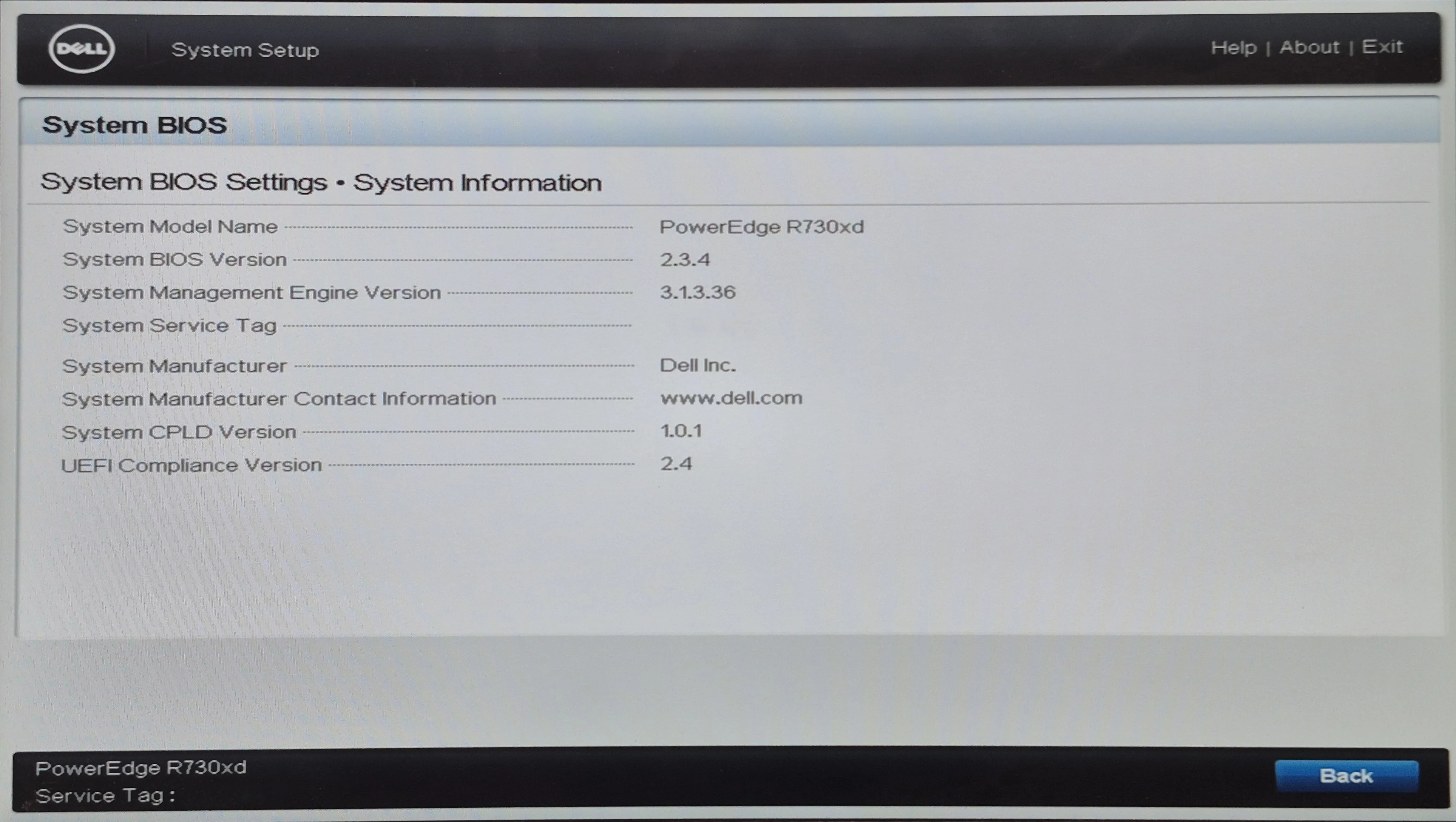Viewport: 1456px width, 822px height.
Task: Click the blue Back button
Action: pos(1346,776)
